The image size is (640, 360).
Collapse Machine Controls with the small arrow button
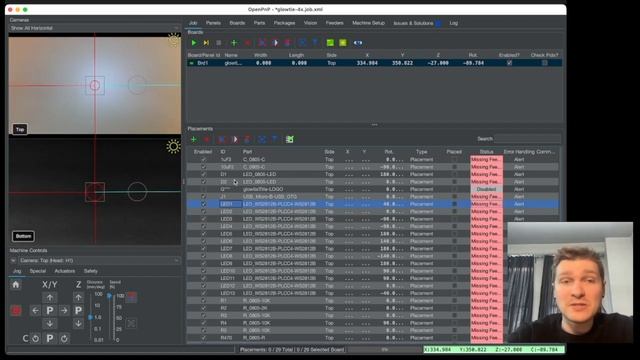(x=13, y=260)
